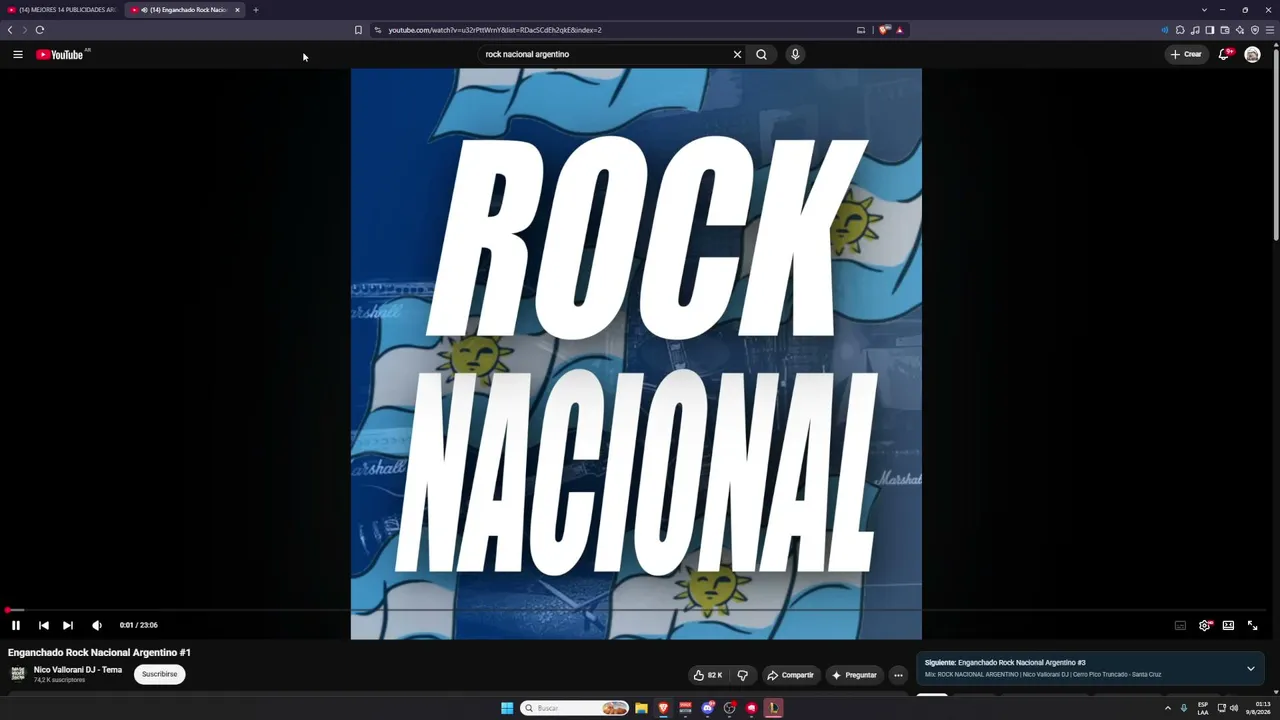Click the Preguntar button
This screenshot has width=1280, height=720.
[855, 675]
